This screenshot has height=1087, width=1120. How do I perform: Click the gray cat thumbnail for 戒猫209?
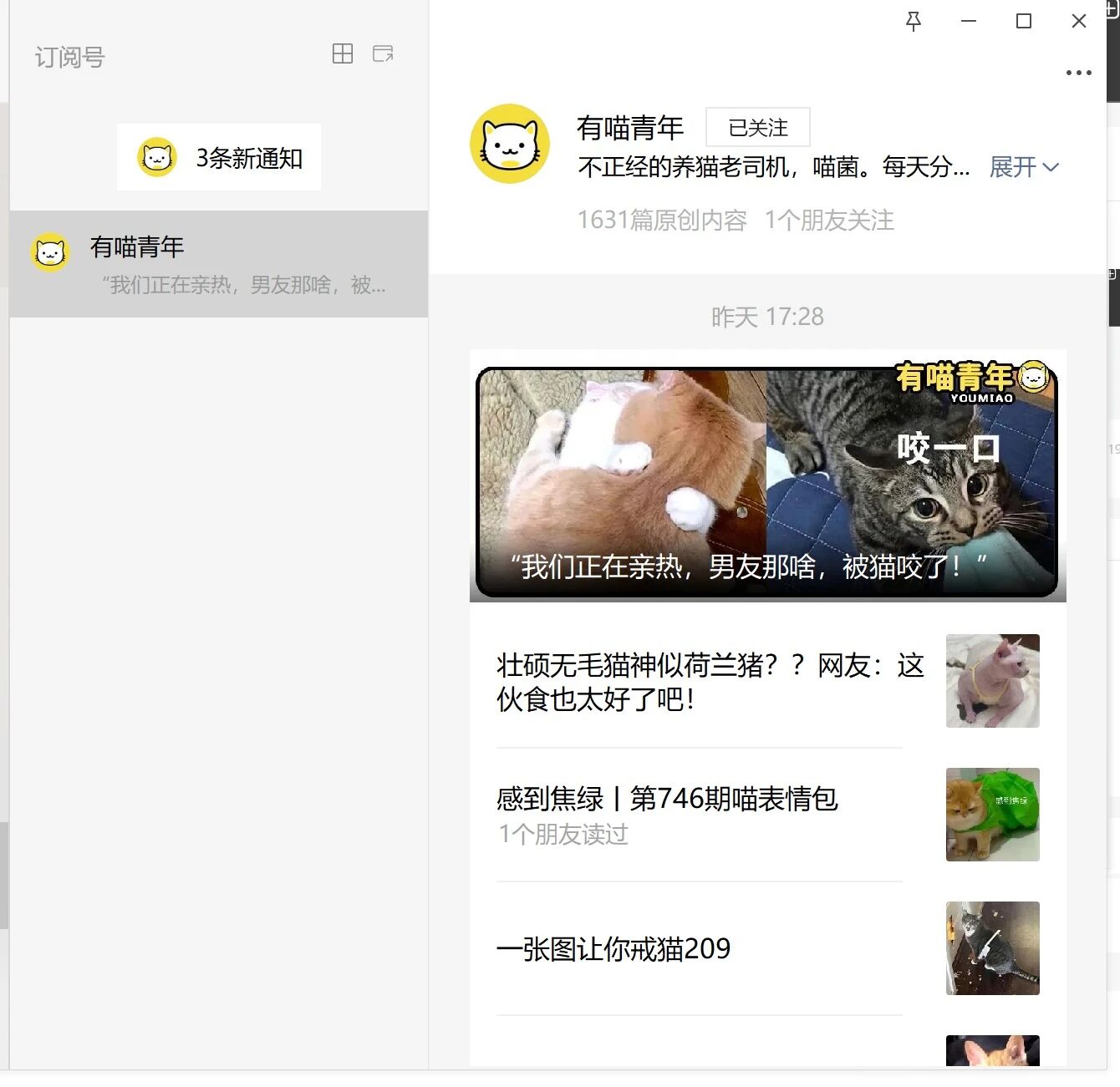click(x=993, y=948)
